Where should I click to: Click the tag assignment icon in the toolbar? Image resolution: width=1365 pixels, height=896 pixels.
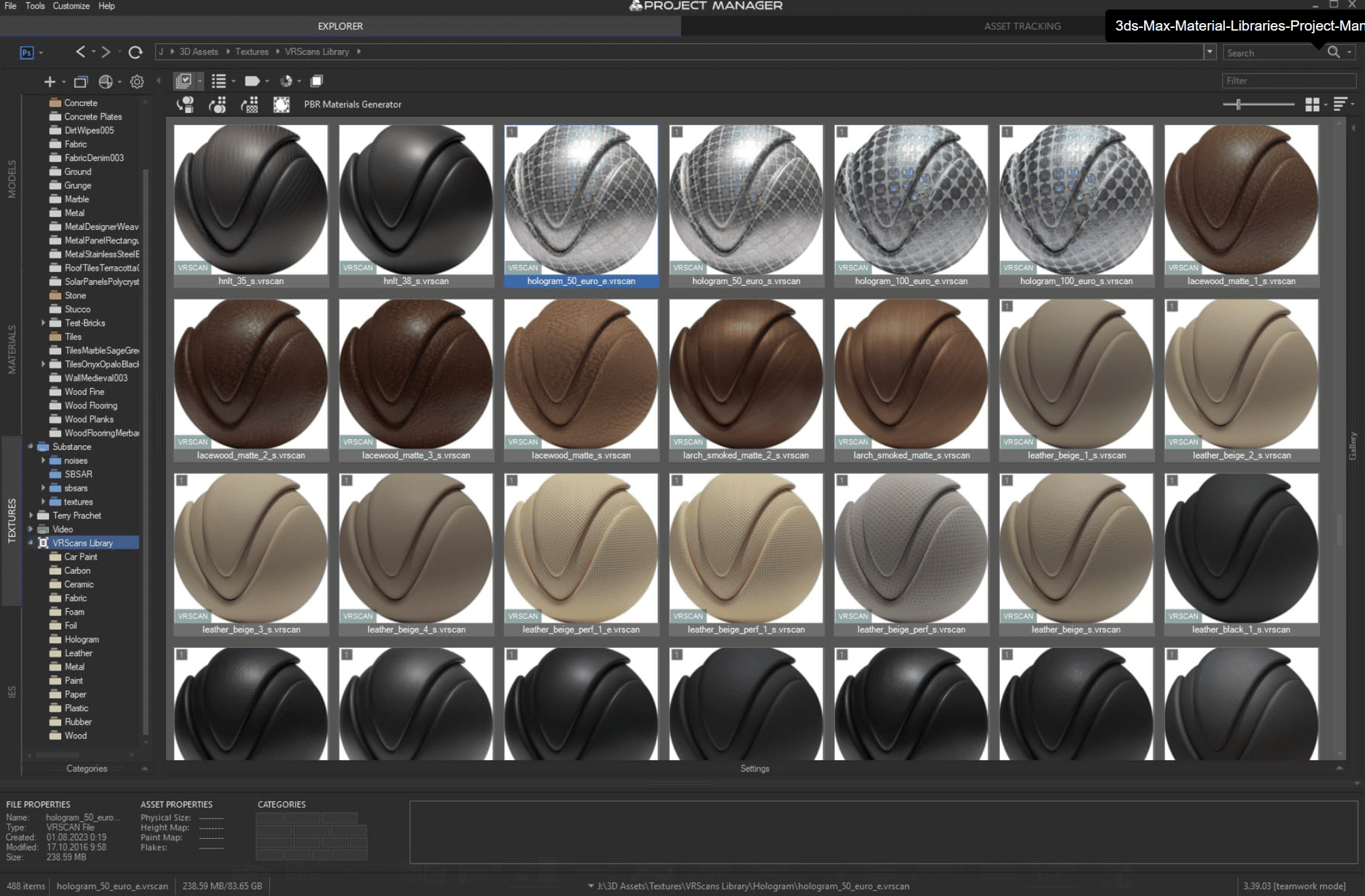[252, 82]
